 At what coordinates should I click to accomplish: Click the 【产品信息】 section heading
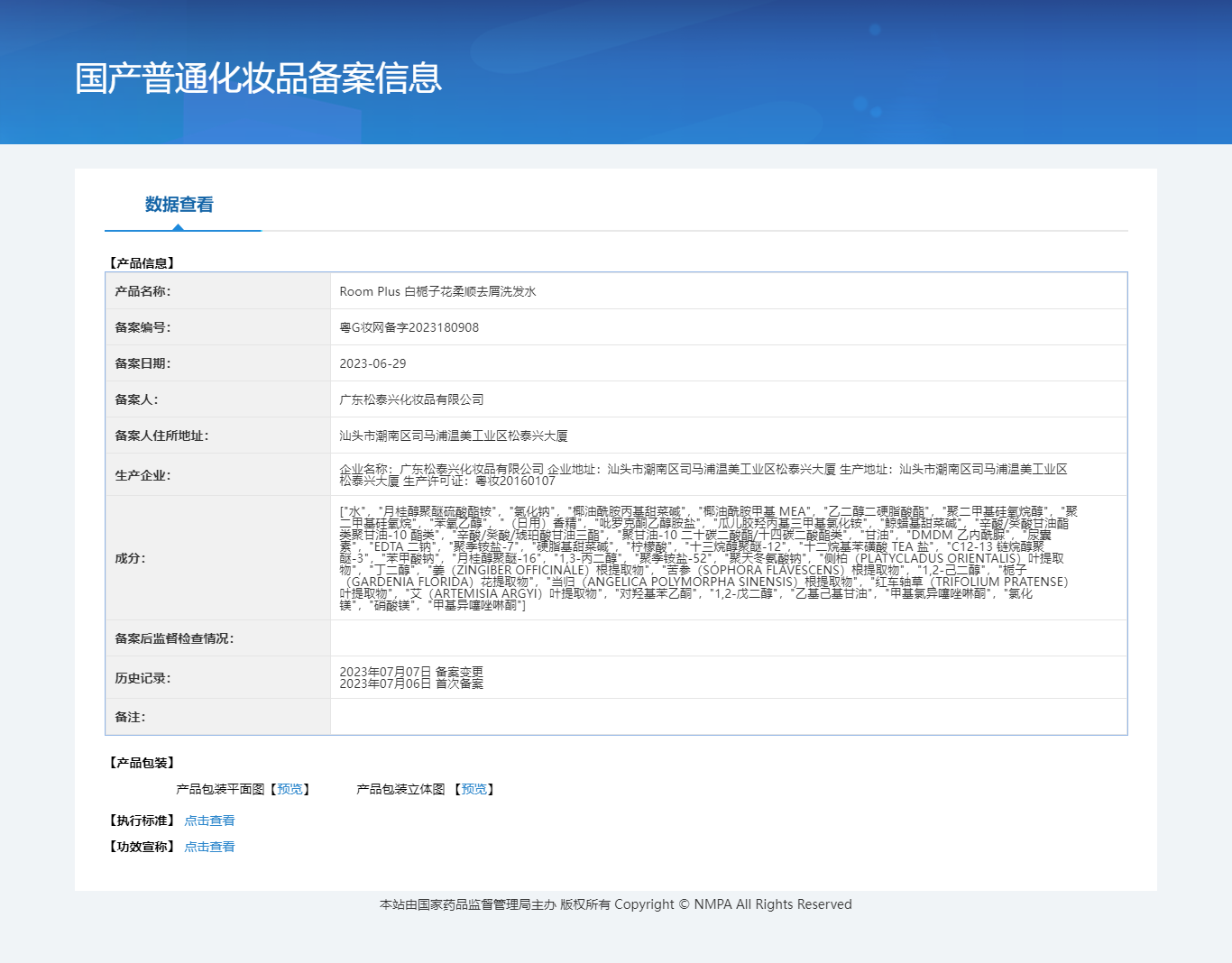143,263
